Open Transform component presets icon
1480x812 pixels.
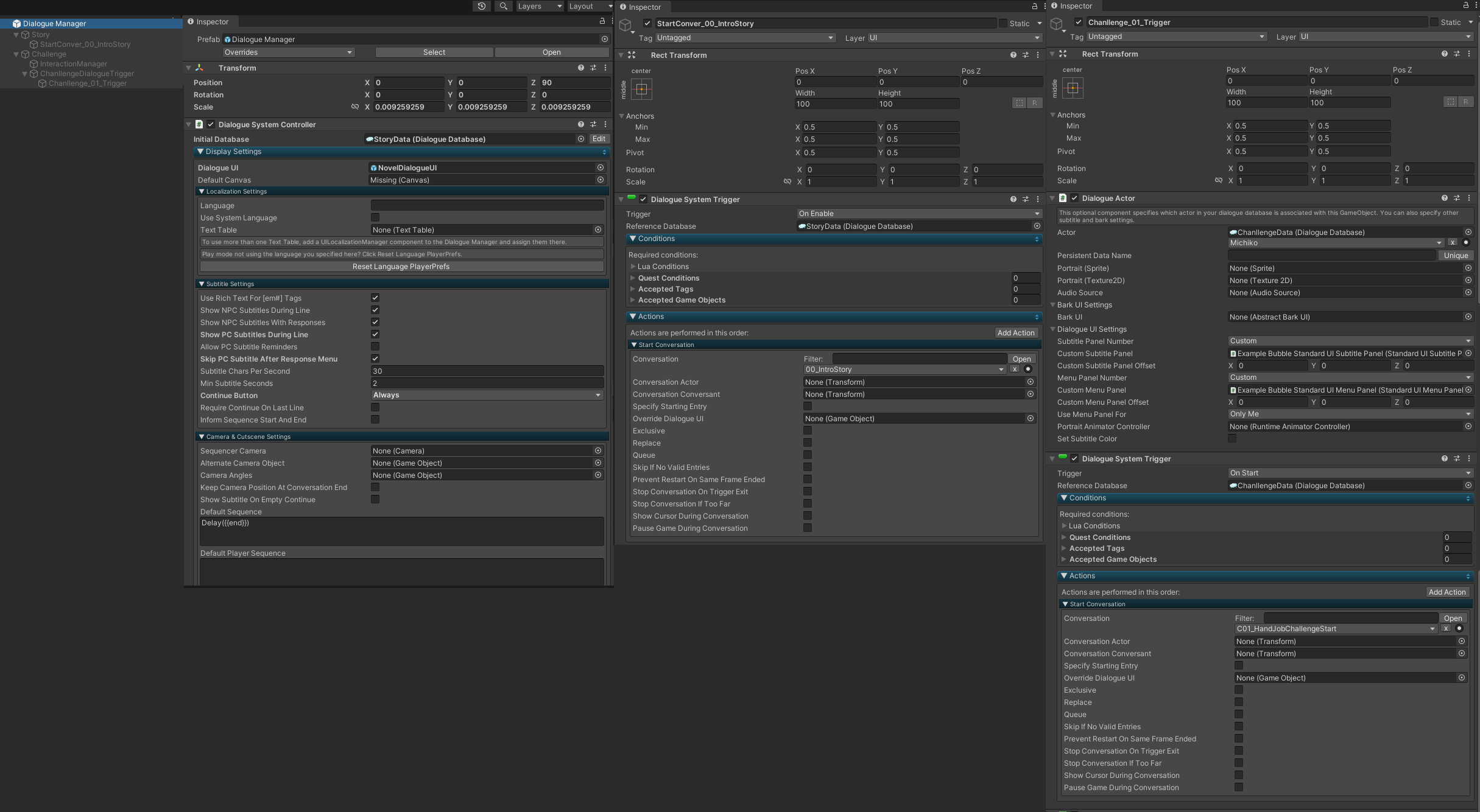(593, 68)
